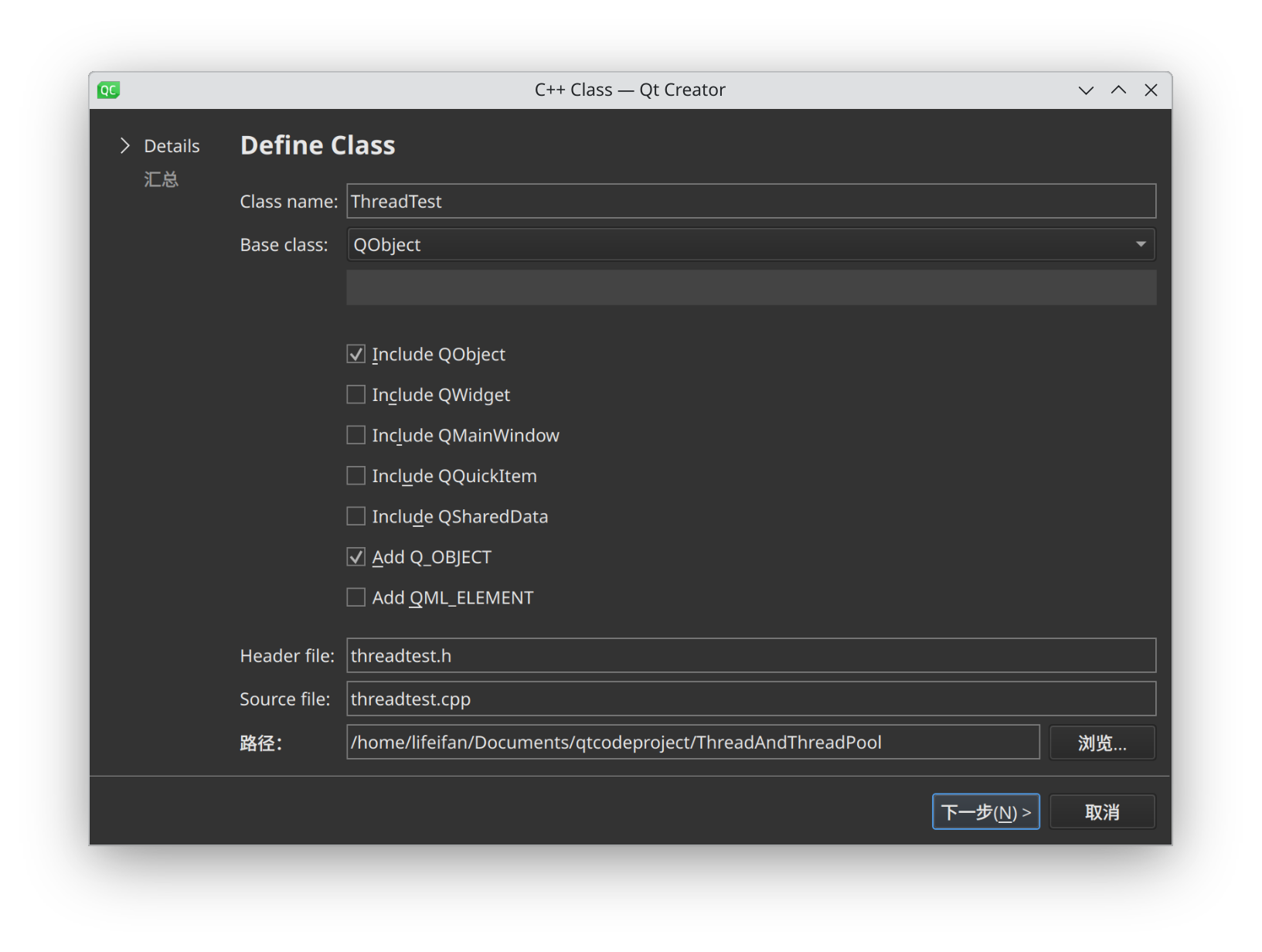Click the Header file label
The height and width of the screenshot is (952, 1262).
[x=287, y=656]
